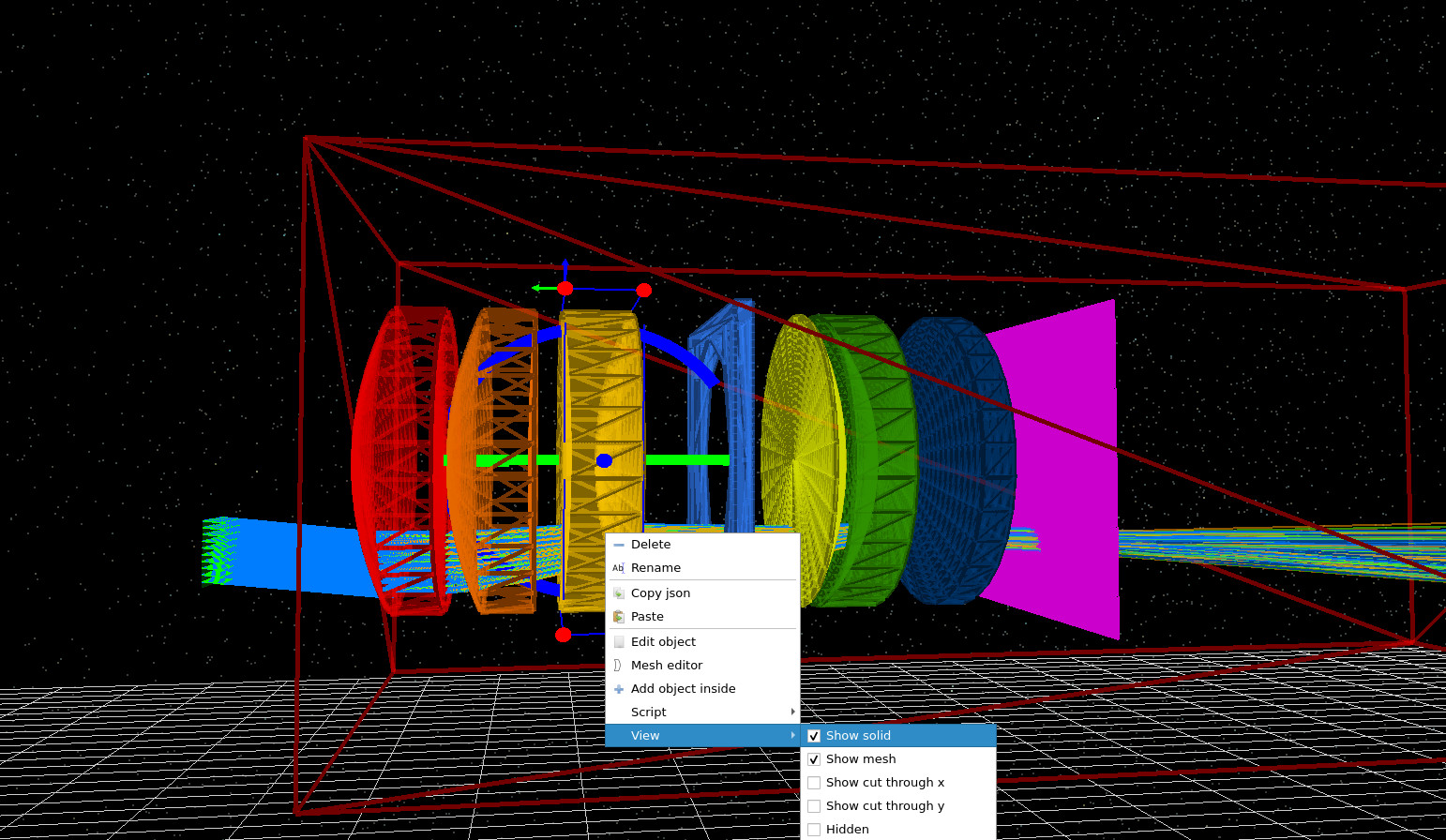The image size is (1446, 840).
Task: Click the View submenu arrow
Action: (792, 736)
